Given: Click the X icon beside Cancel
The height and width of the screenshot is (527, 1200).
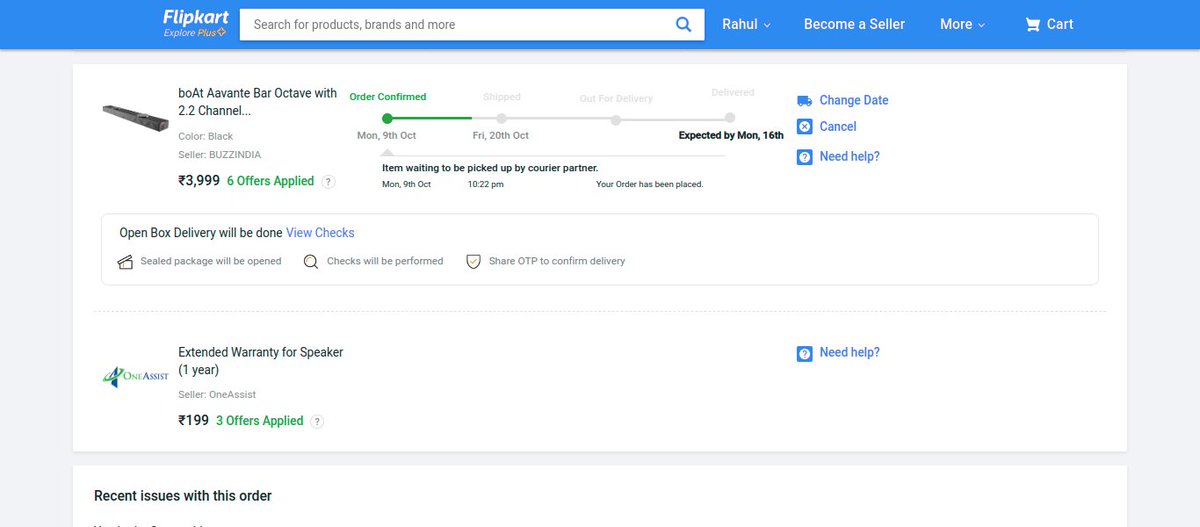Looking at the screenshot, I should [805, 126].
